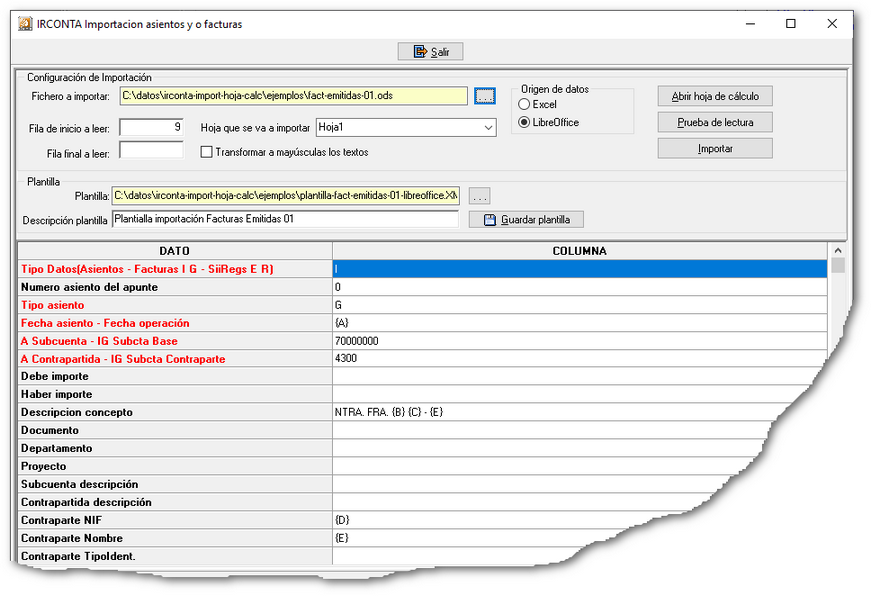The width and height of the screenshot is (871, 596).
Task: Select the Tipo Datos row column cell
Action: point(580,269)
